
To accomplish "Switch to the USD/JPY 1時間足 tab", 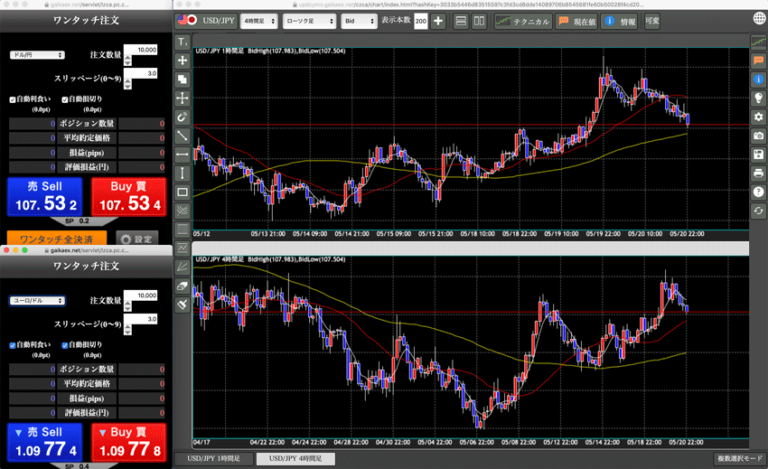I will tap(213, 459).
